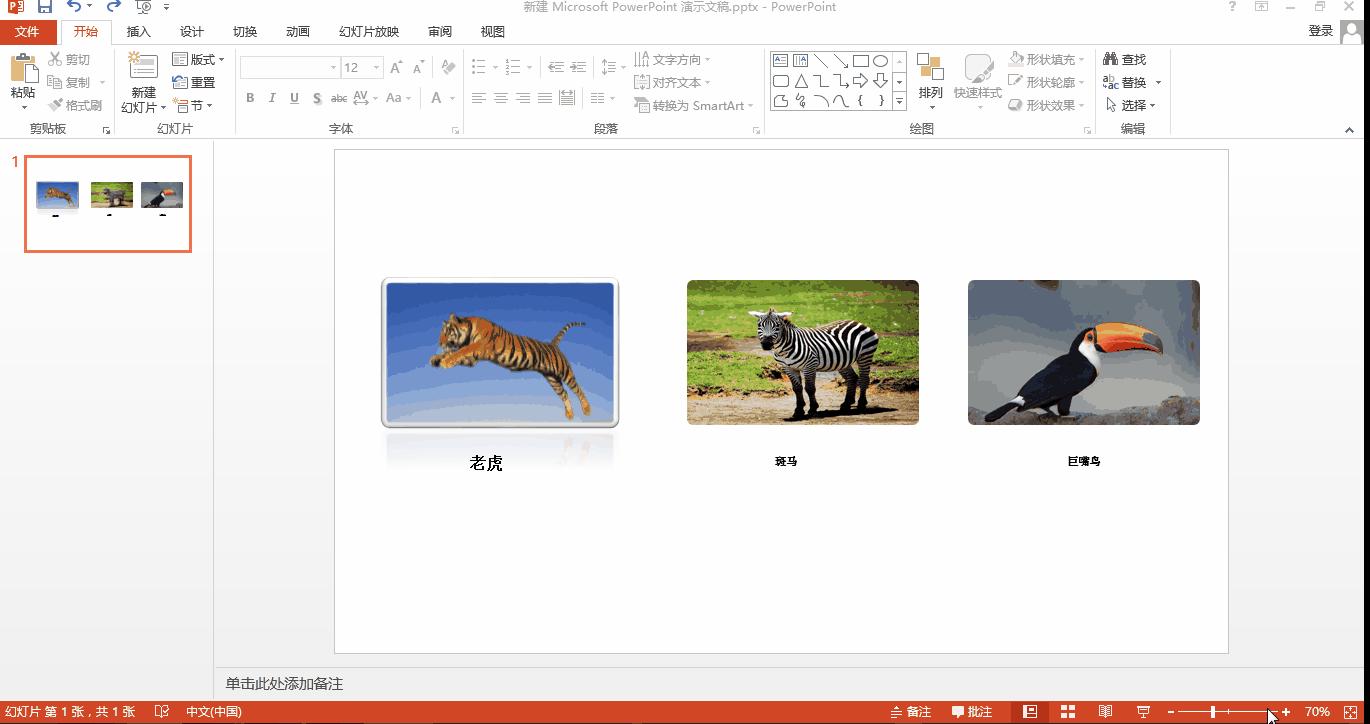The height and width of the screenshot is (724, 1370).
Task: Fit slide to current window icon
Action: (1351, 711)
